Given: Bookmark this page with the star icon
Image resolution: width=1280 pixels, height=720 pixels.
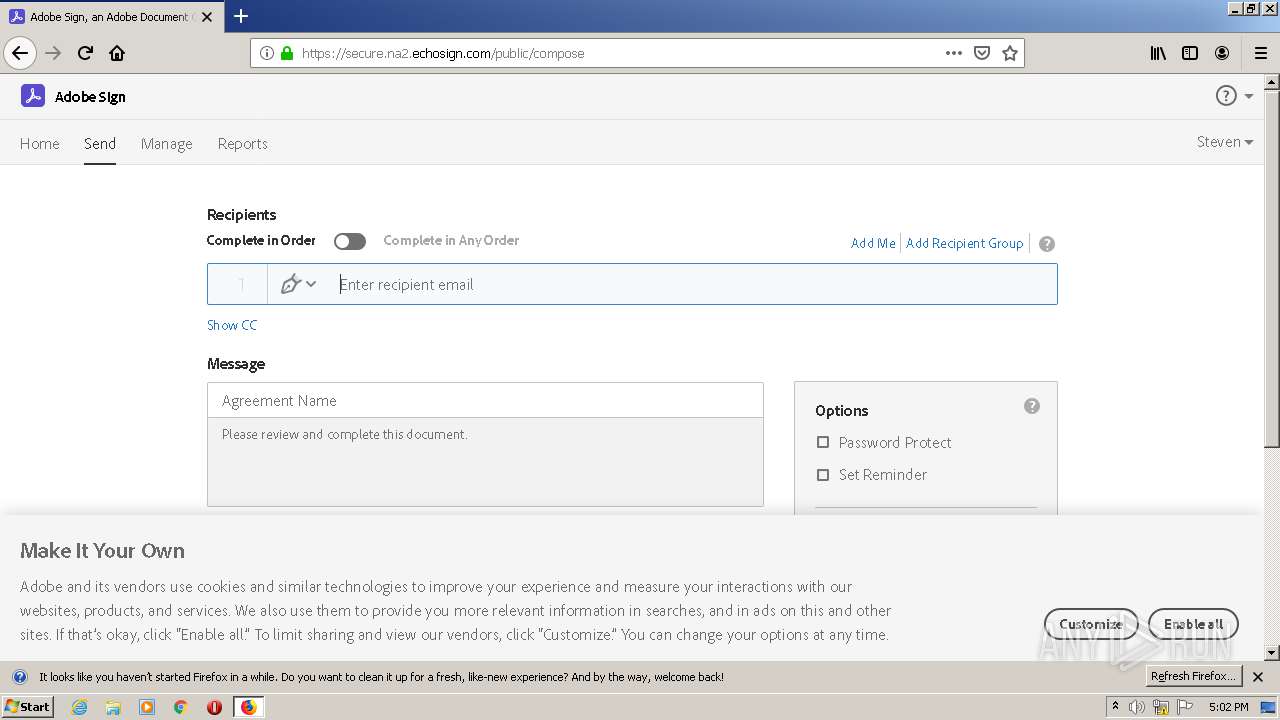Looking at the screenshot, I should point(1010,53).
